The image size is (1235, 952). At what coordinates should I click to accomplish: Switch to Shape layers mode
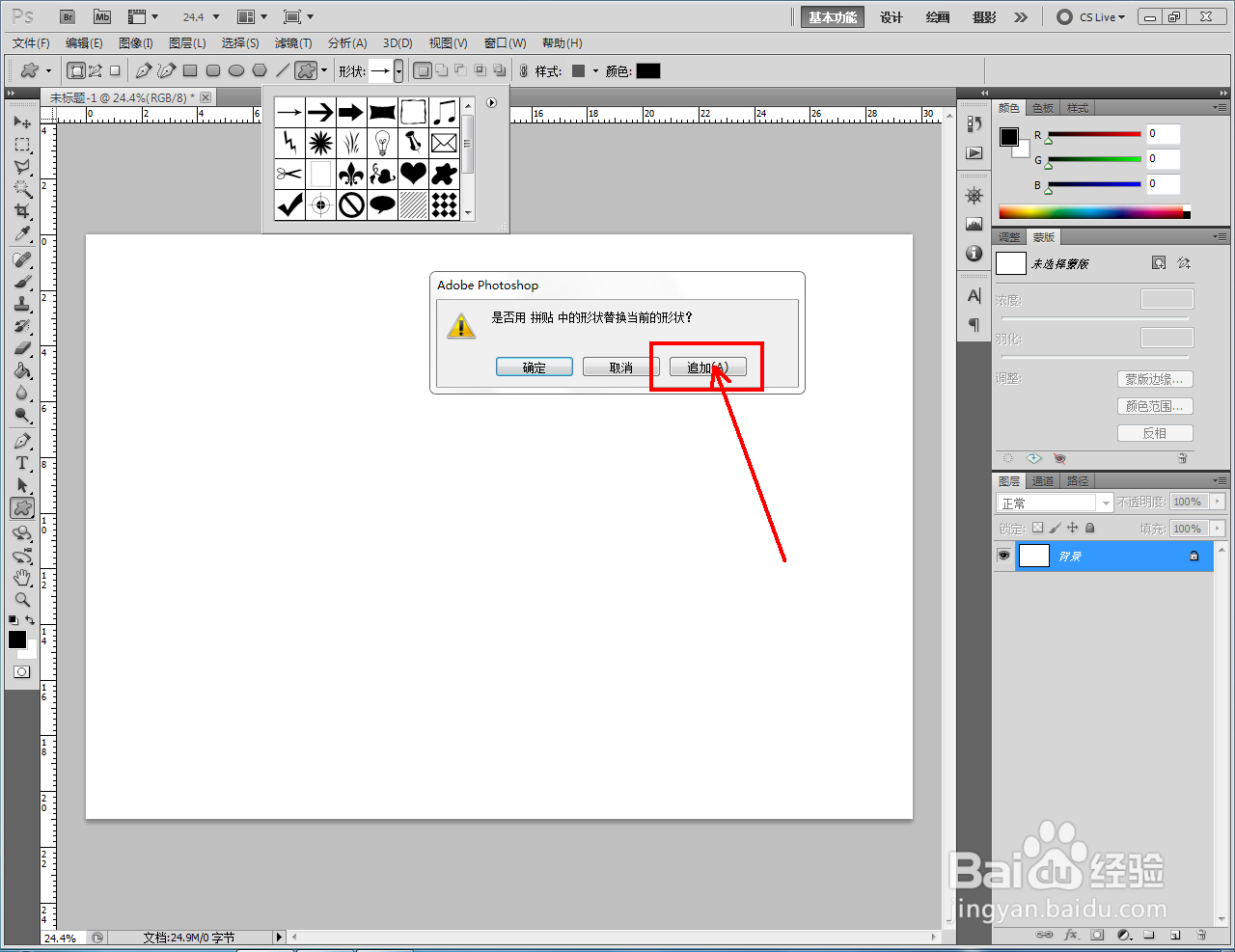pos(76,70)
